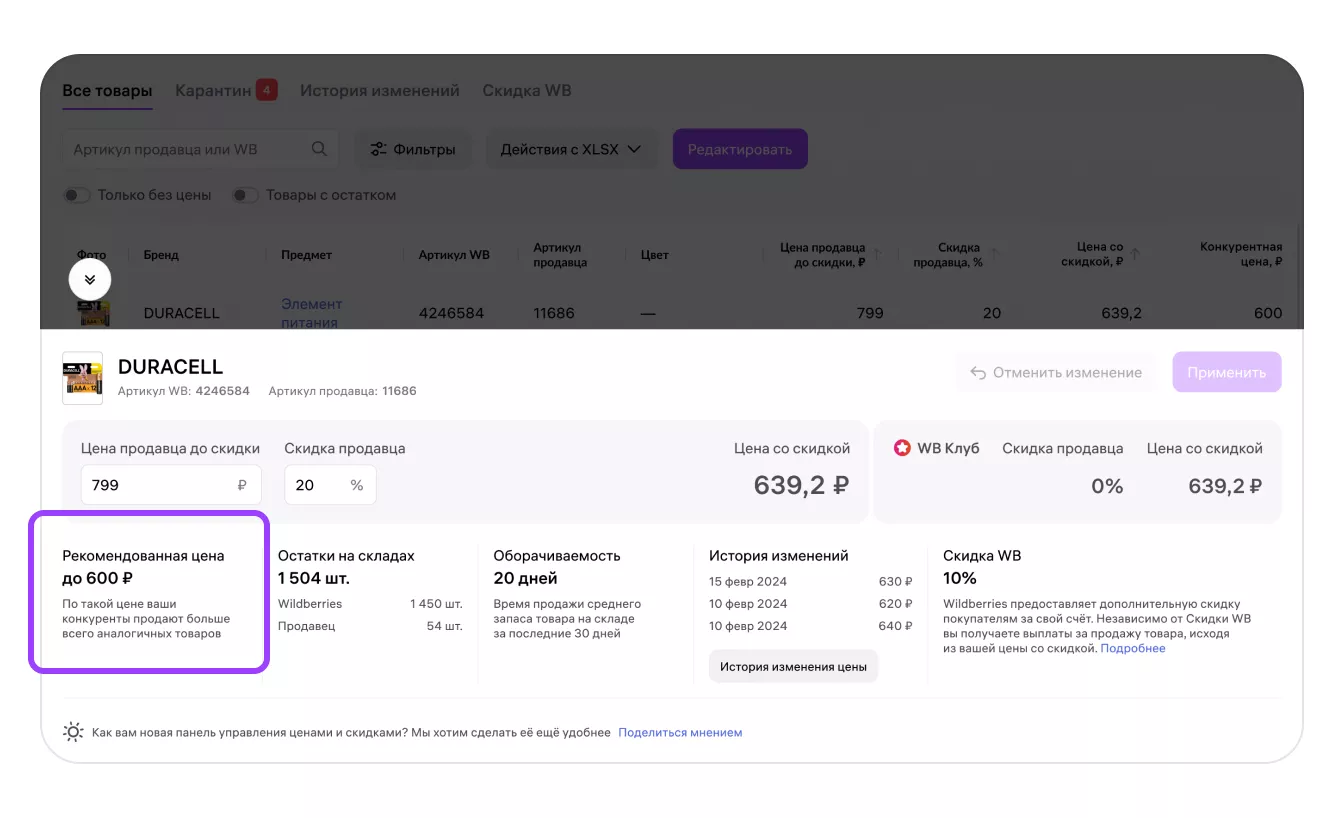Click the search magnifier icon
This screenshot has width=1344, height=818.
coord(319,149)
